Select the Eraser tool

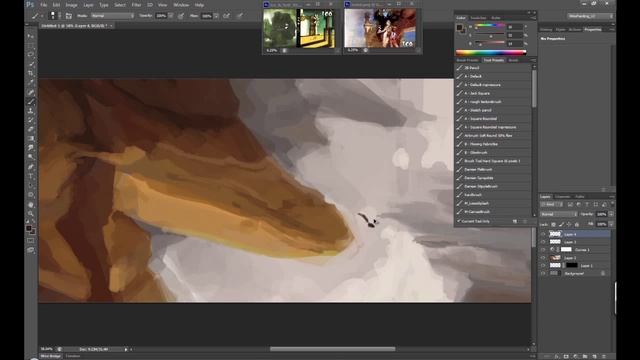click(31, 129)
